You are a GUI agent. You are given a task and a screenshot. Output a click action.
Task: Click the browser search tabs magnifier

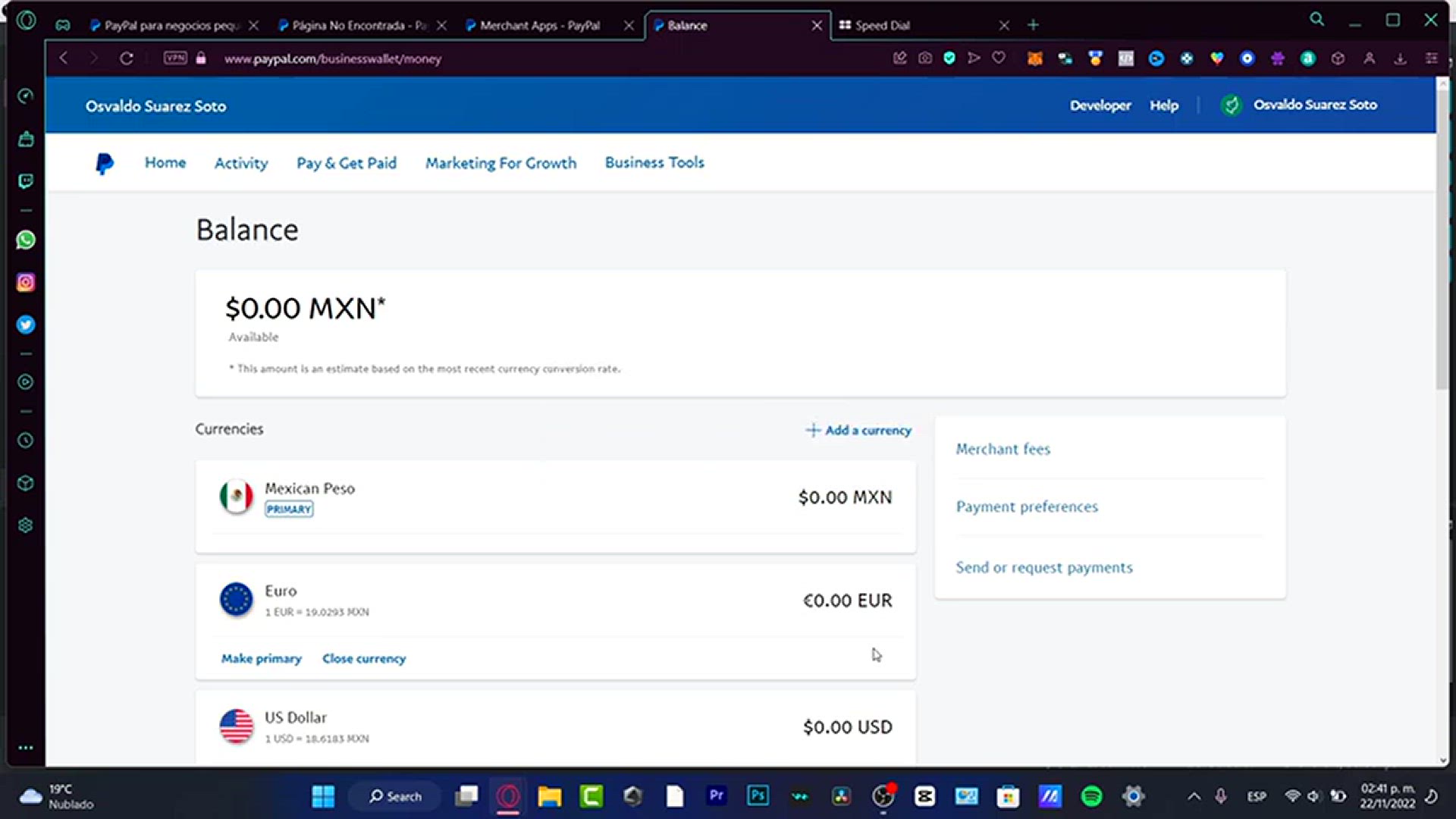[x=1317, y=20]
